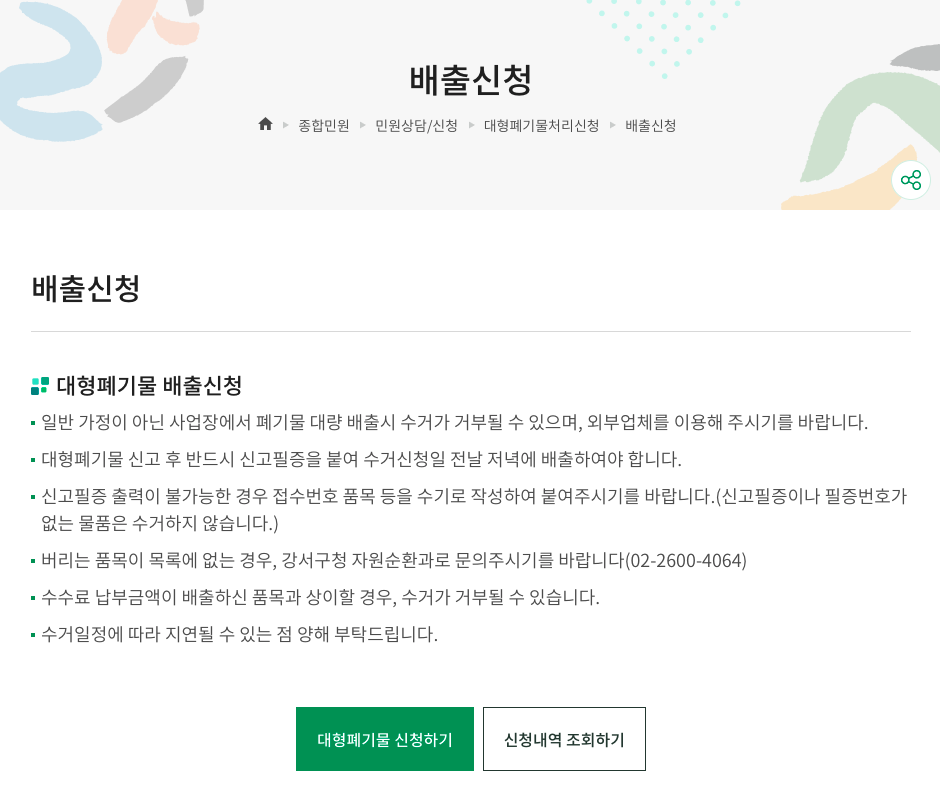This screenshot has height=786, width=940.
Task: Click the 대형폐기물 배출신청 section heading
Action: point(151,385)
